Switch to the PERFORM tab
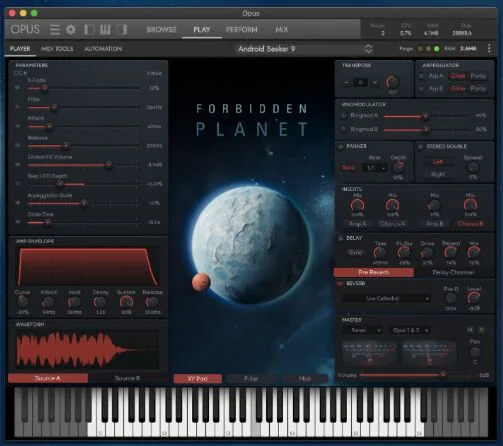Viewport: 503px width, 446px height. tap(242, 29)
